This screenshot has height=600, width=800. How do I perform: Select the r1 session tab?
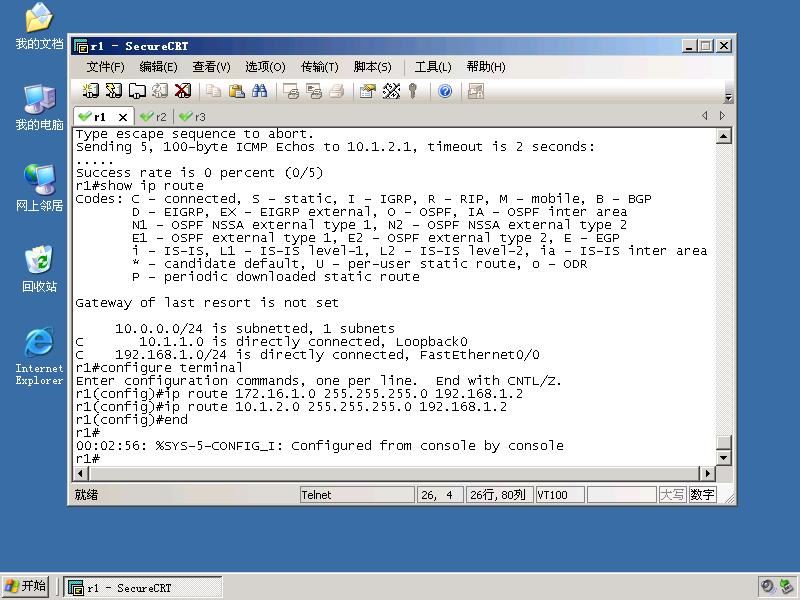(x=98, y=117)
